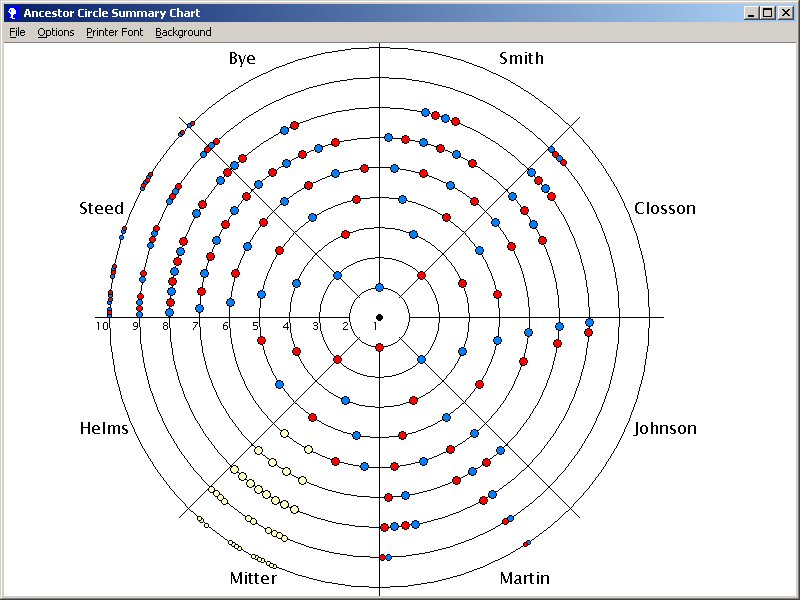
Task: Maximize the Ancestor Circle window
Action: point(767,13)
